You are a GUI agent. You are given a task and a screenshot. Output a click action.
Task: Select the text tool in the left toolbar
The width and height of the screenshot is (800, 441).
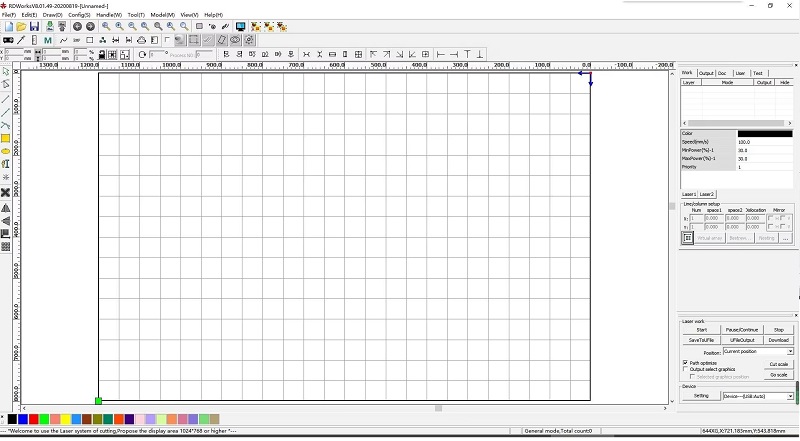6,164
